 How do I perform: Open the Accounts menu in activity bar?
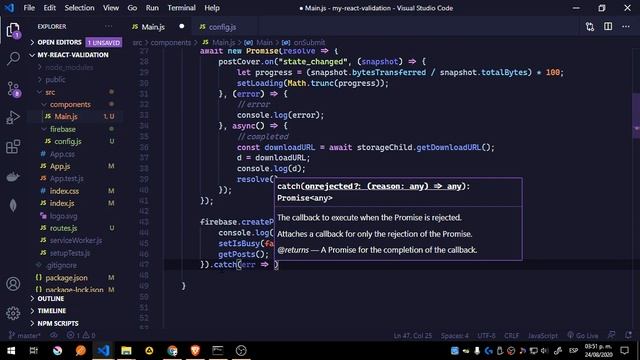point(13,284)
